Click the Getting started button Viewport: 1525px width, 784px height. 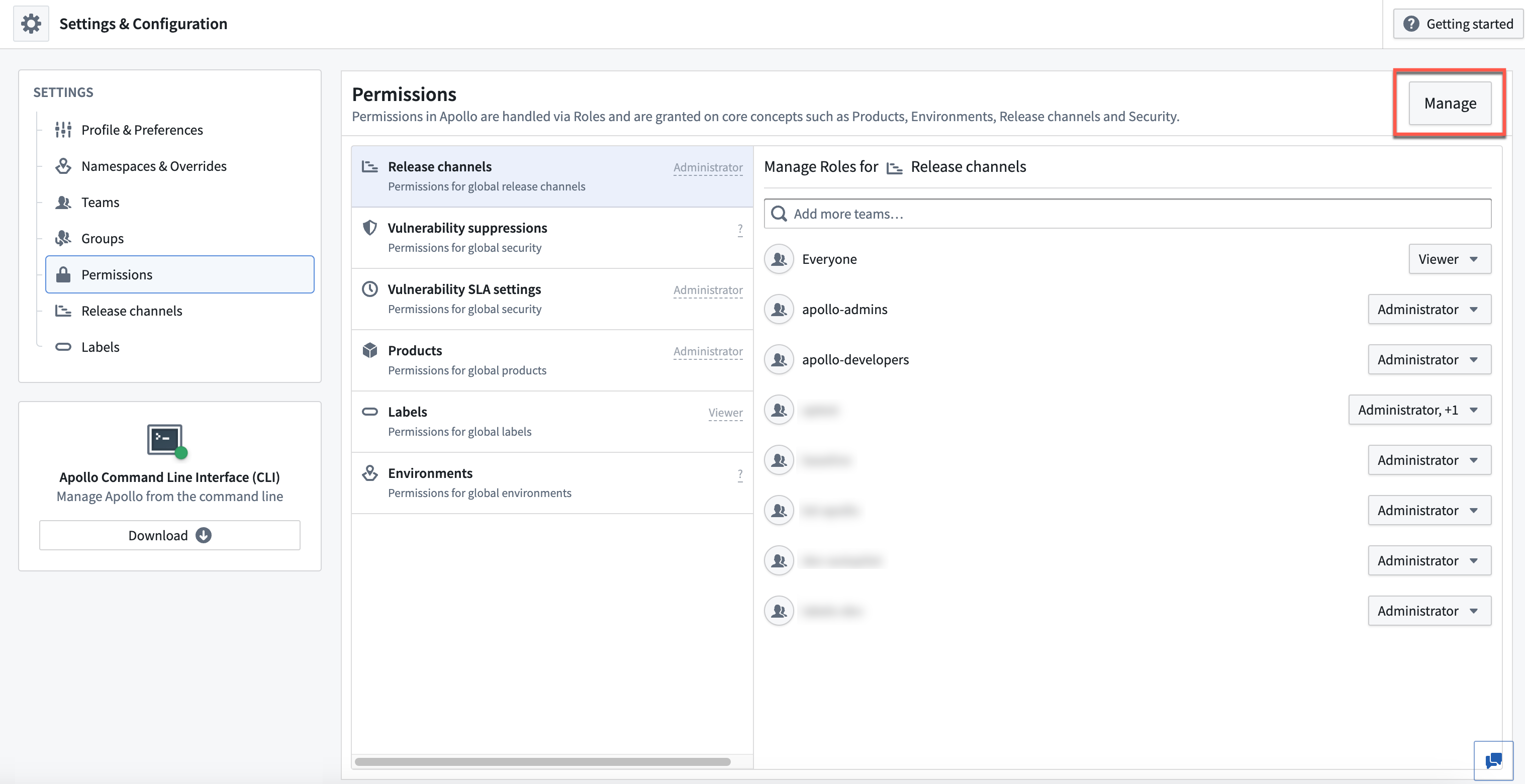click(1459, 24)
